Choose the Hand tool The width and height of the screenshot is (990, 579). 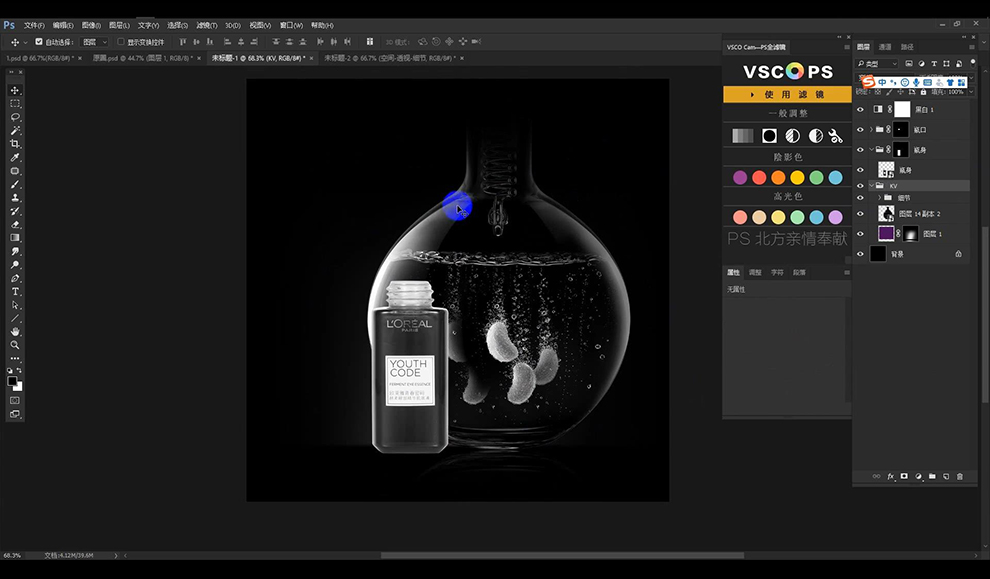pos(15,332)
